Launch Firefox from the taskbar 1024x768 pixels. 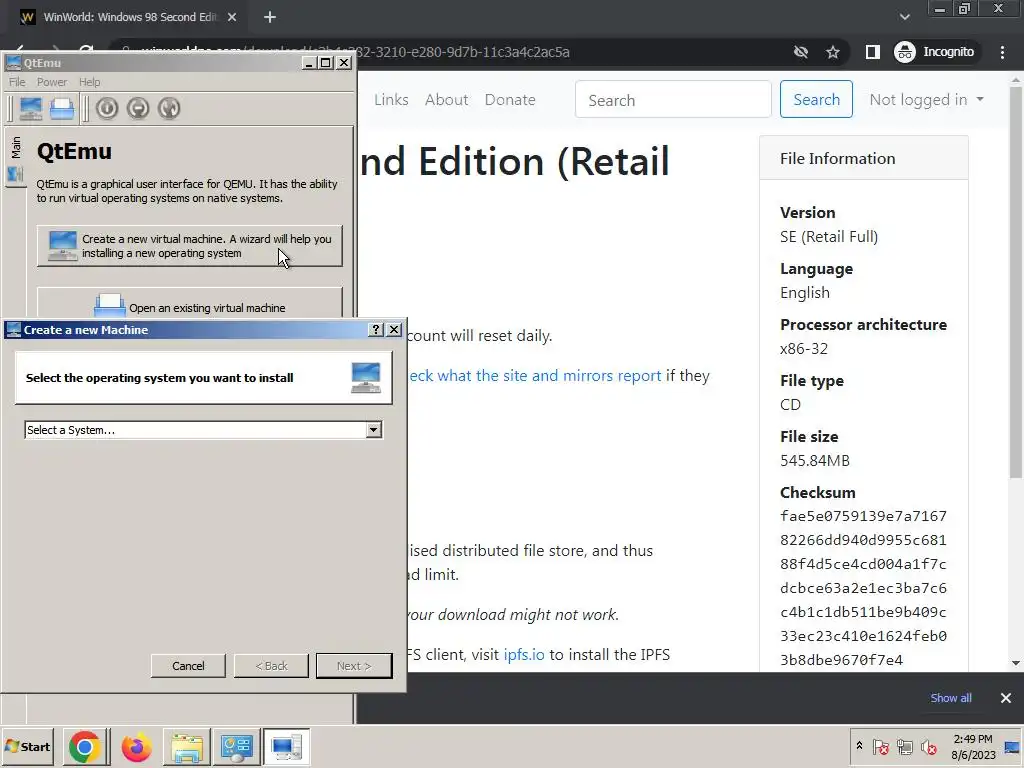[136, 747]
